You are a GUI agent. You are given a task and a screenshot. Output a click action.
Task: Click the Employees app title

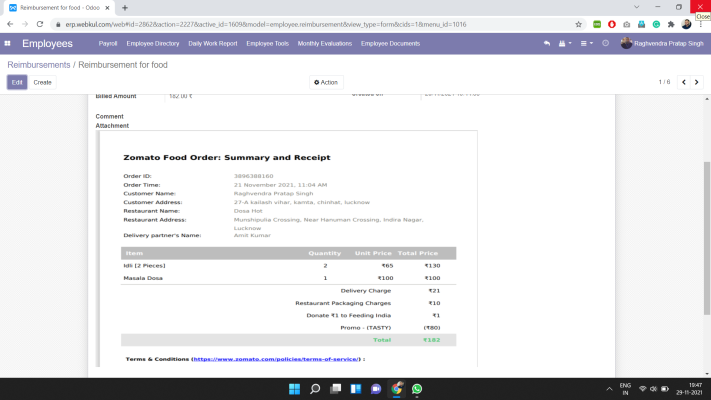[47, 44]
